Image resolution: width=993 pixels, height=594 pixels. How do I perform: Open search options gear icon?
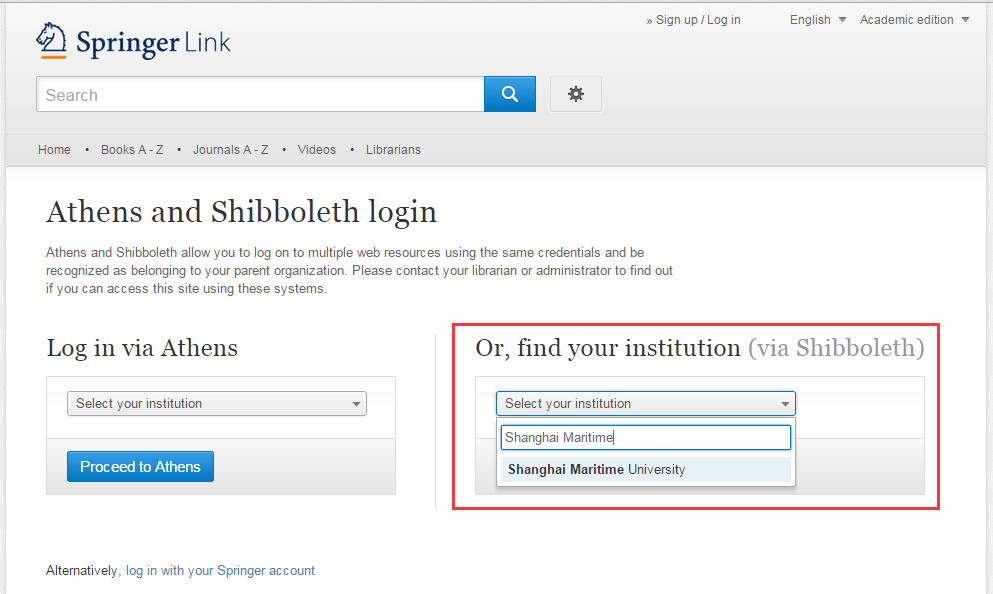point(576,94)
